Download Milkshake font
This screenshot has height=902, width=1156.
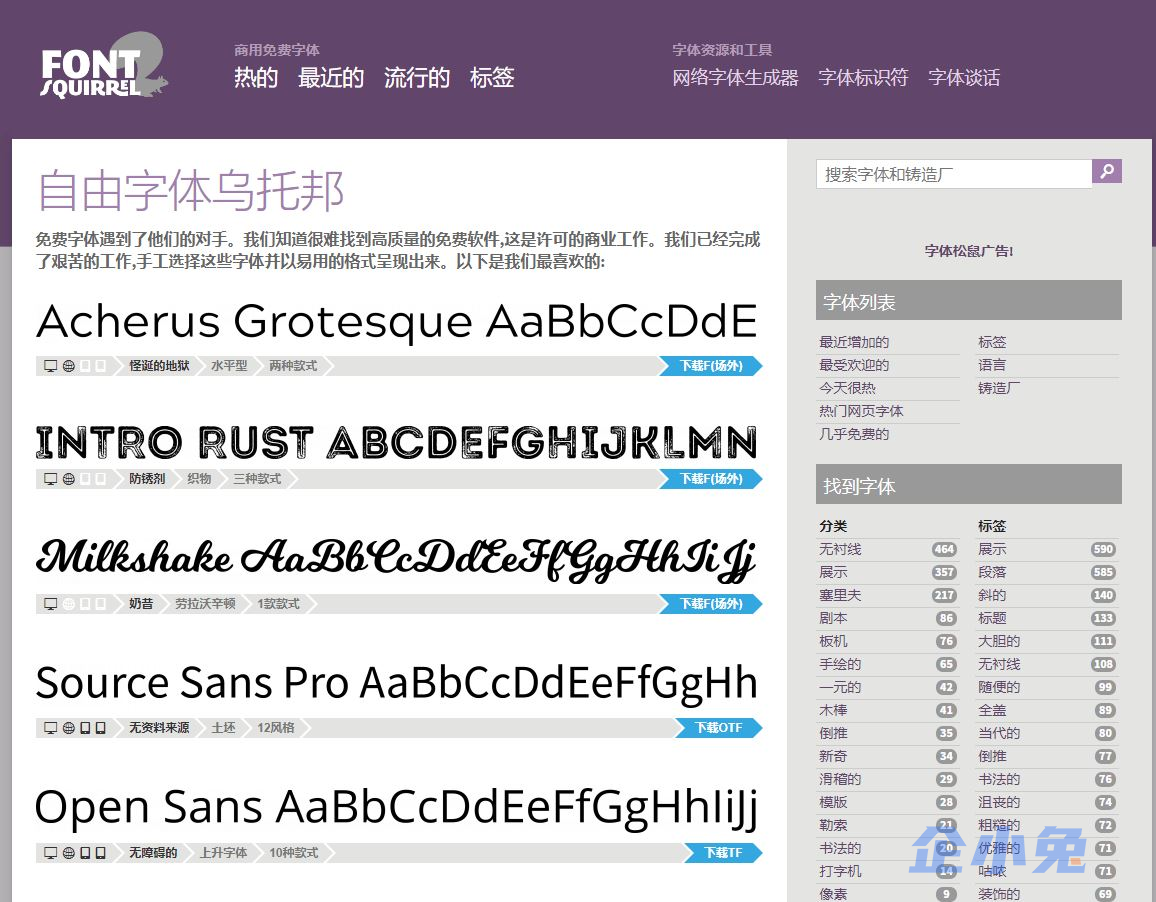(x=710, y=604)
